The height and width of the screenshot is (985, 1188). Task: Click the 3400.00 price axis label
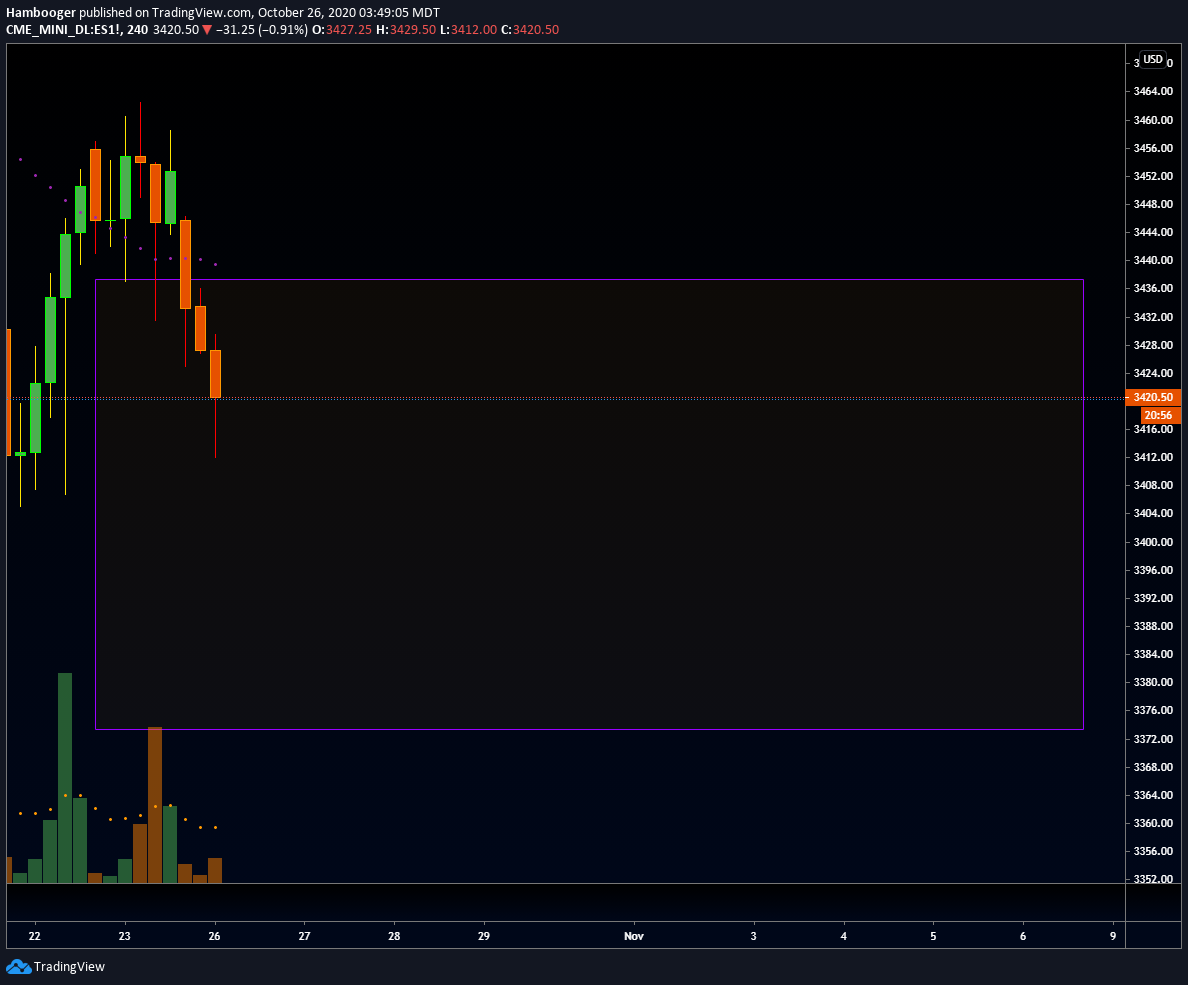click(x=1152, y=542)
